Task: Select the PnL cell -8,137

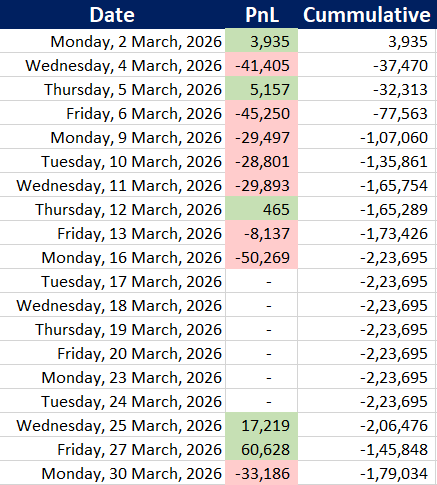Action: coord(261,233)
